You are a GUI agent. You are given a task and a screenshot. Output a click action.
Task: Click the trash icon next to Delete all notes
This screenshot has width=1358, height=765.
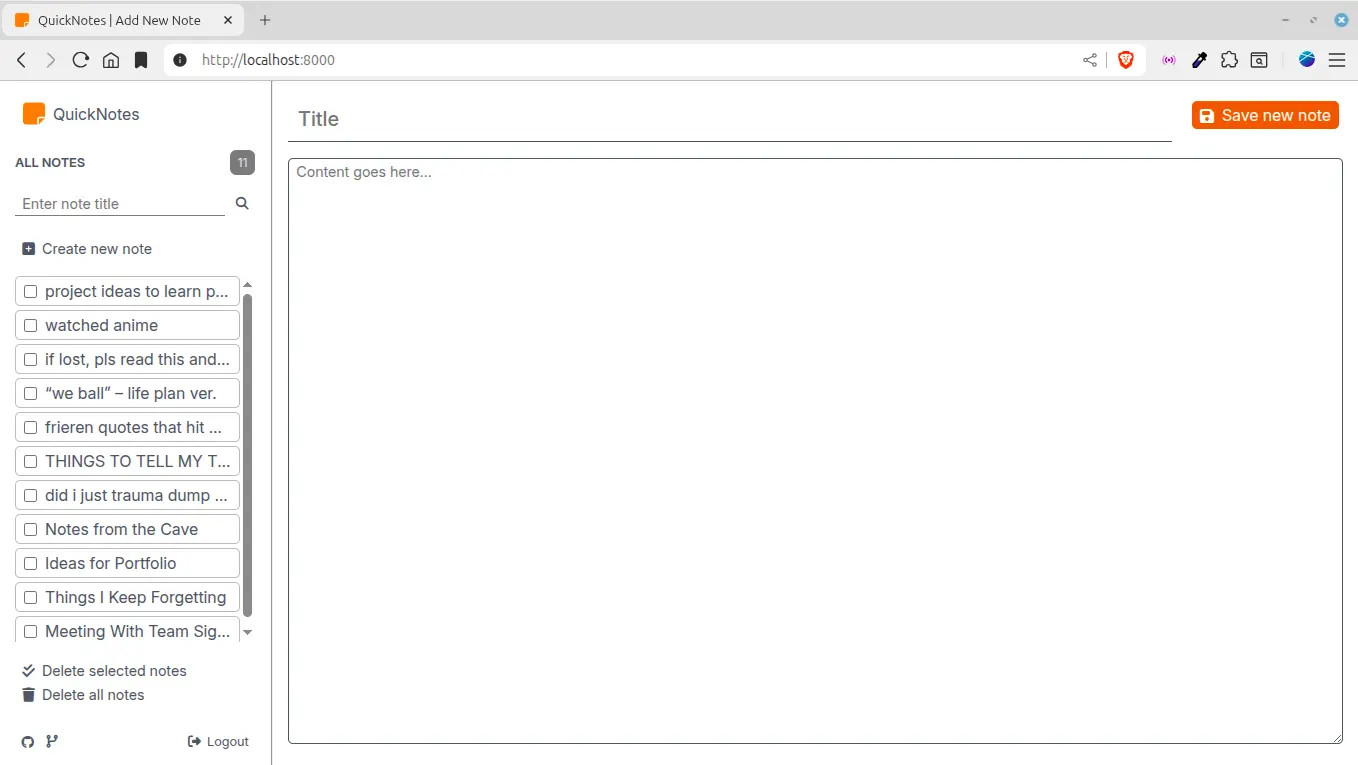coord(29,694)
